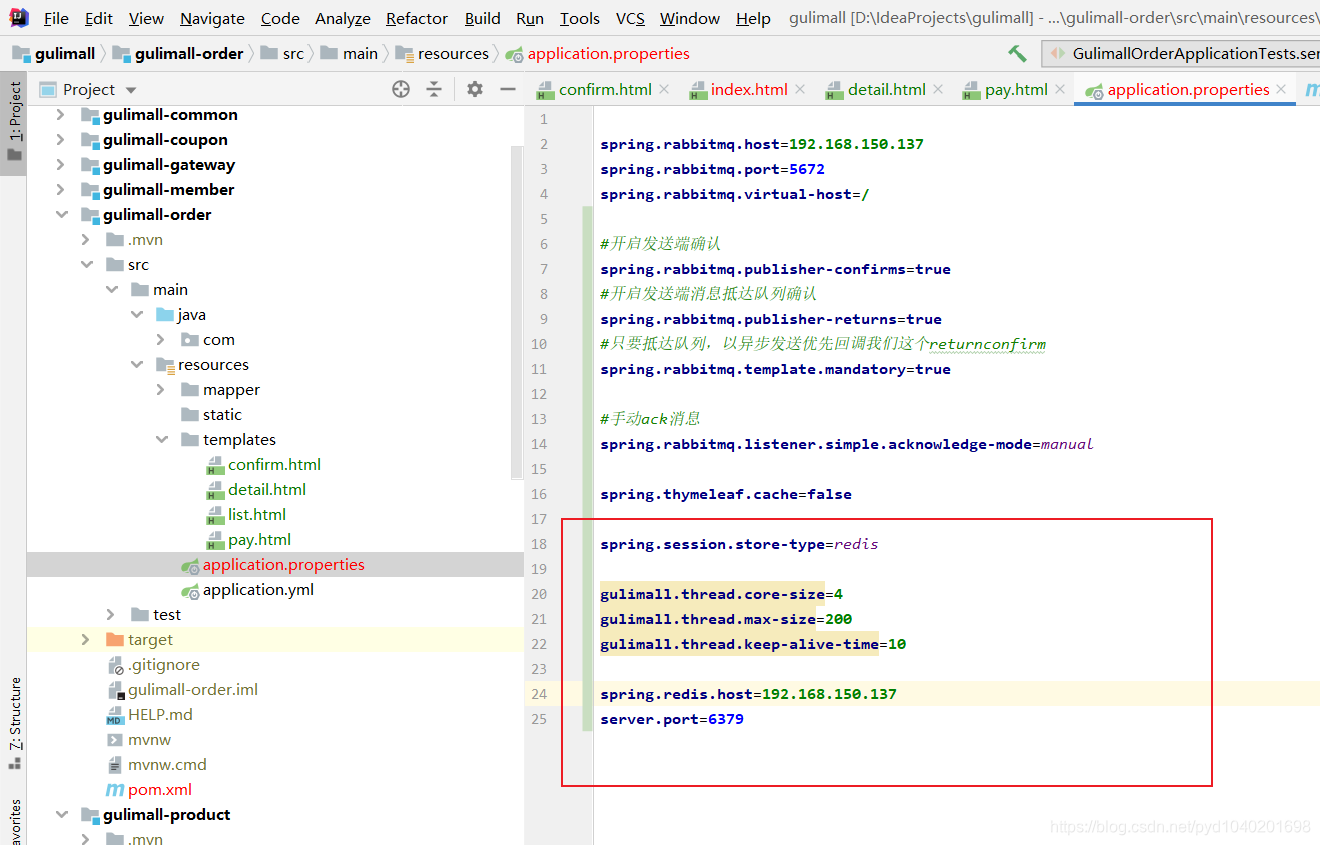Expand the com package
The width and height of the screenshot is (1320, 845).
pos(161,339)
